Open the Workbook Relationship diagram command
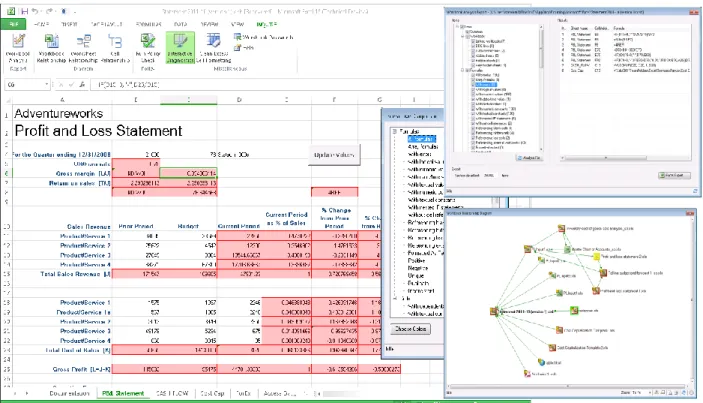Image resolution: width=703 pixels, height=403 pixels. (51, 48)
